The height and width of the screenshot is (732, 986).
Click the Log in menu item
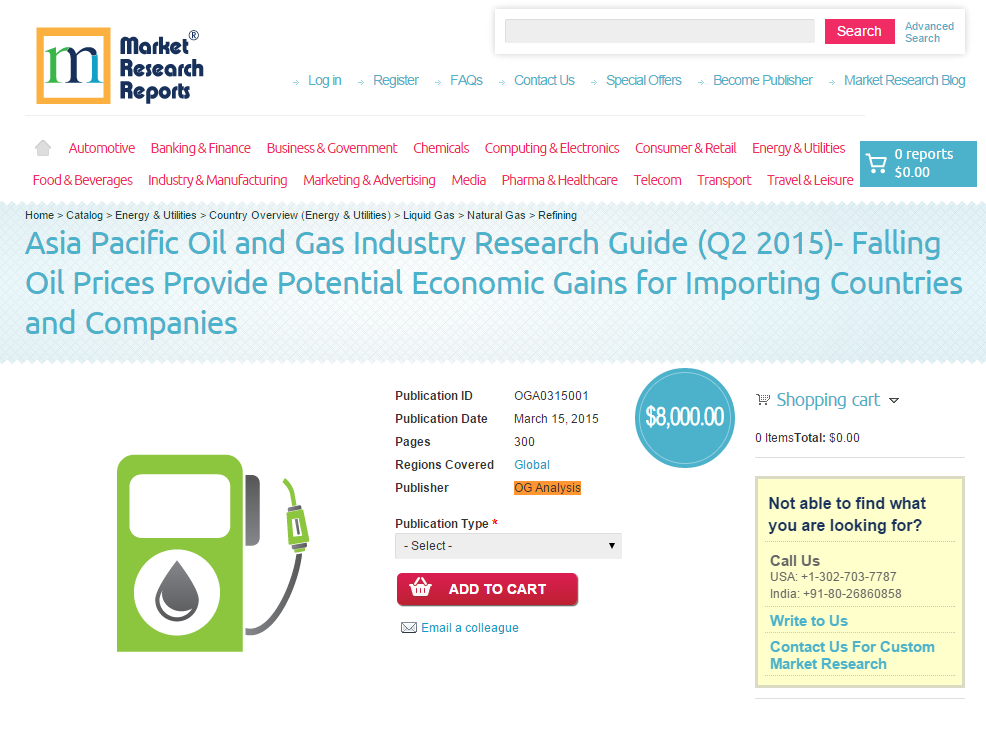pyautogui.click(x=324, y=80)
